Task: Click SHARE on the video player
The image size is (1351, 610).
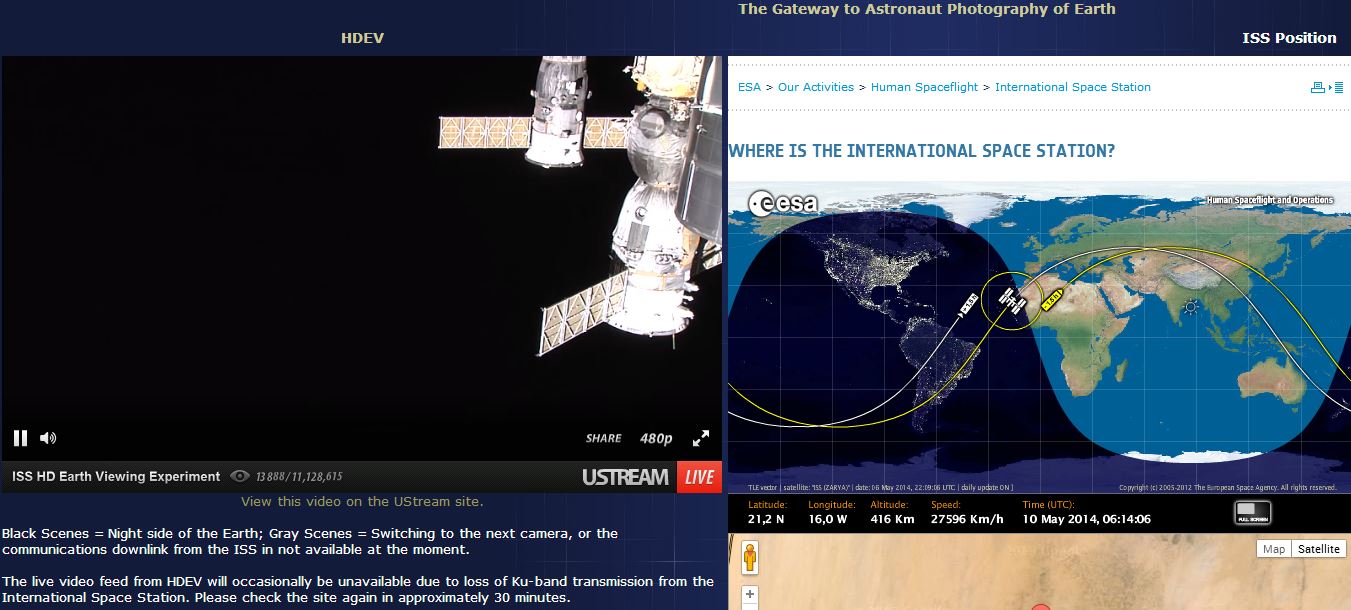Action: [x=603, y=438]
